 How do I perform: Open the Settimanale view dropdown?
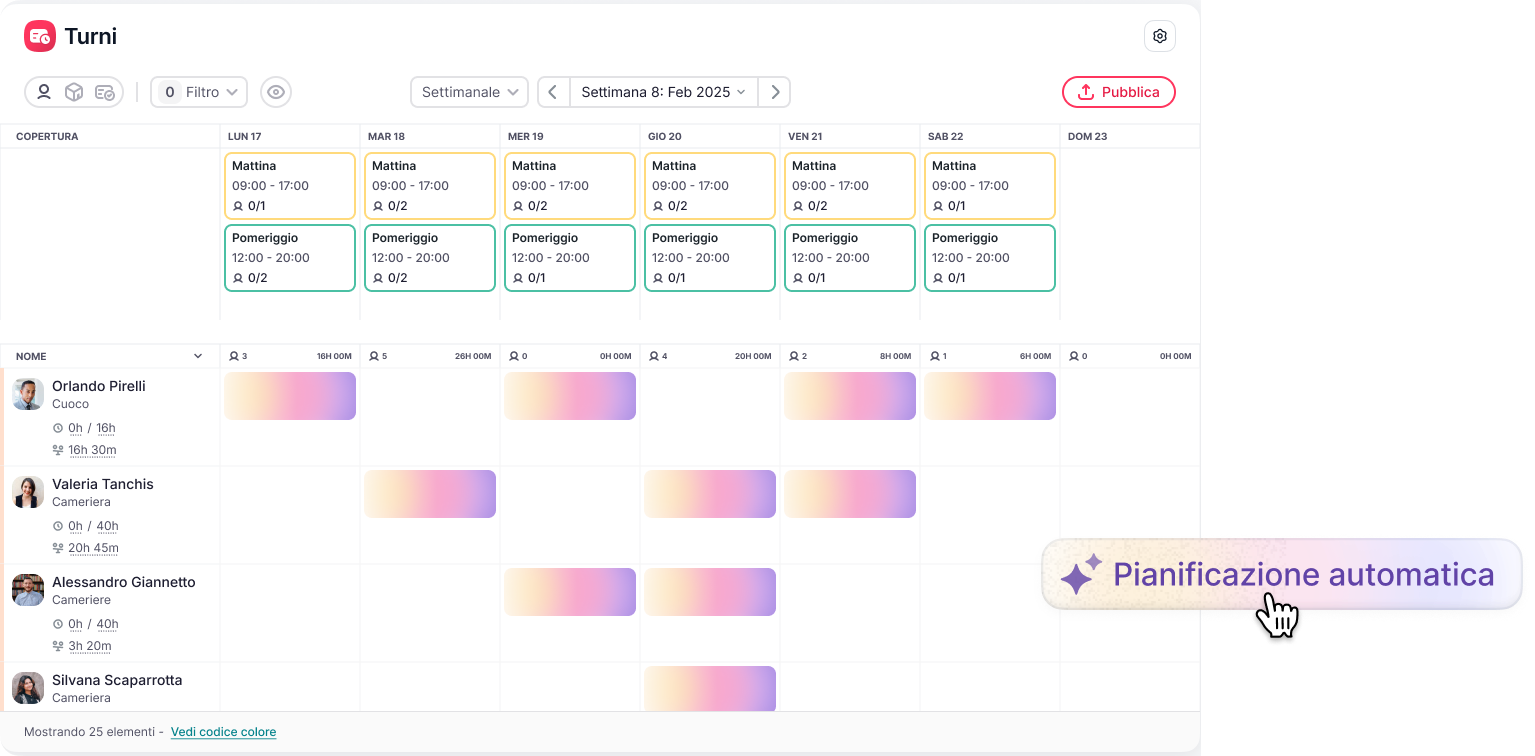click(469, 92)
